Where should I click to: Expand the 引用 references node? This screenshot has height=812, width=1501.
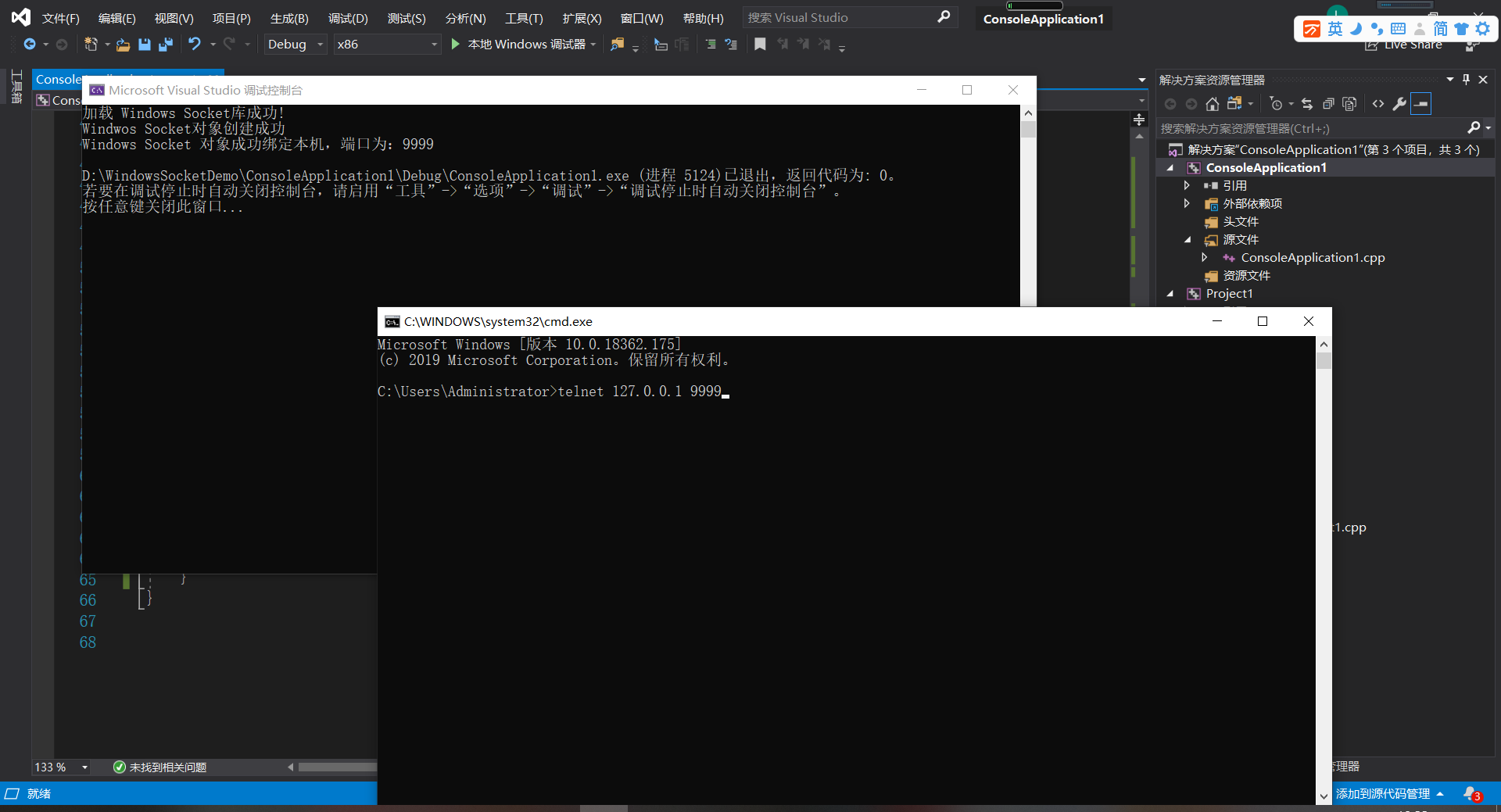point(1187,186)
